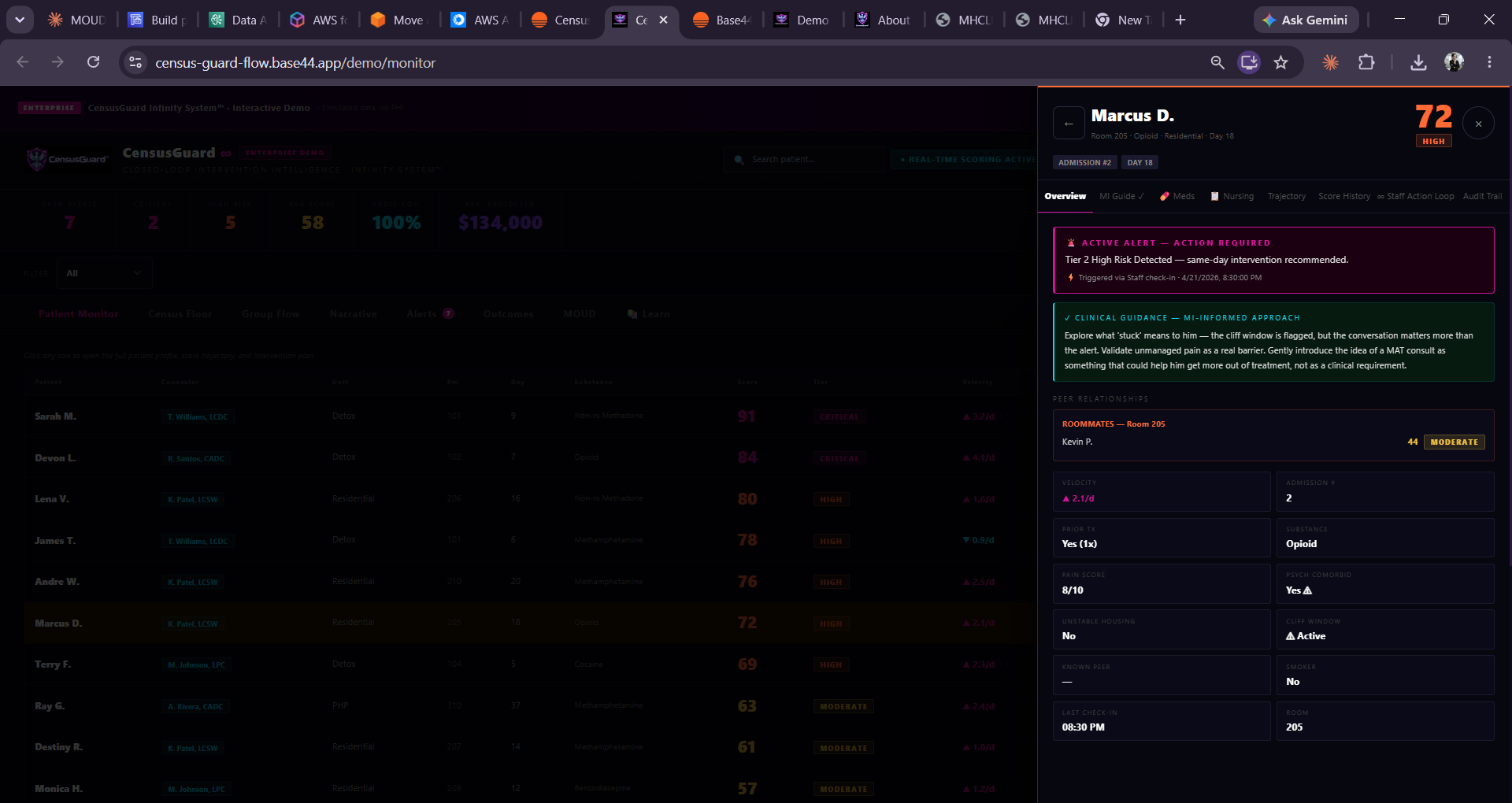Click the Pain Score 8/10 value

(1073, 590)
